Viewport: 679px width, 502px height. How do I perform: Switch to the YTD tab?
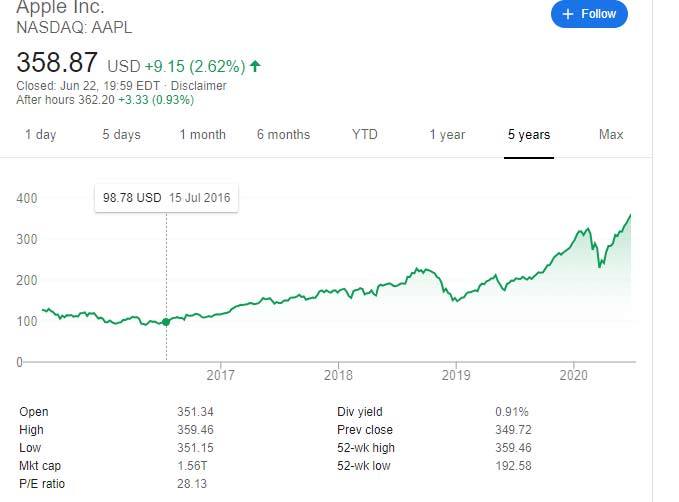pos(365,135)
